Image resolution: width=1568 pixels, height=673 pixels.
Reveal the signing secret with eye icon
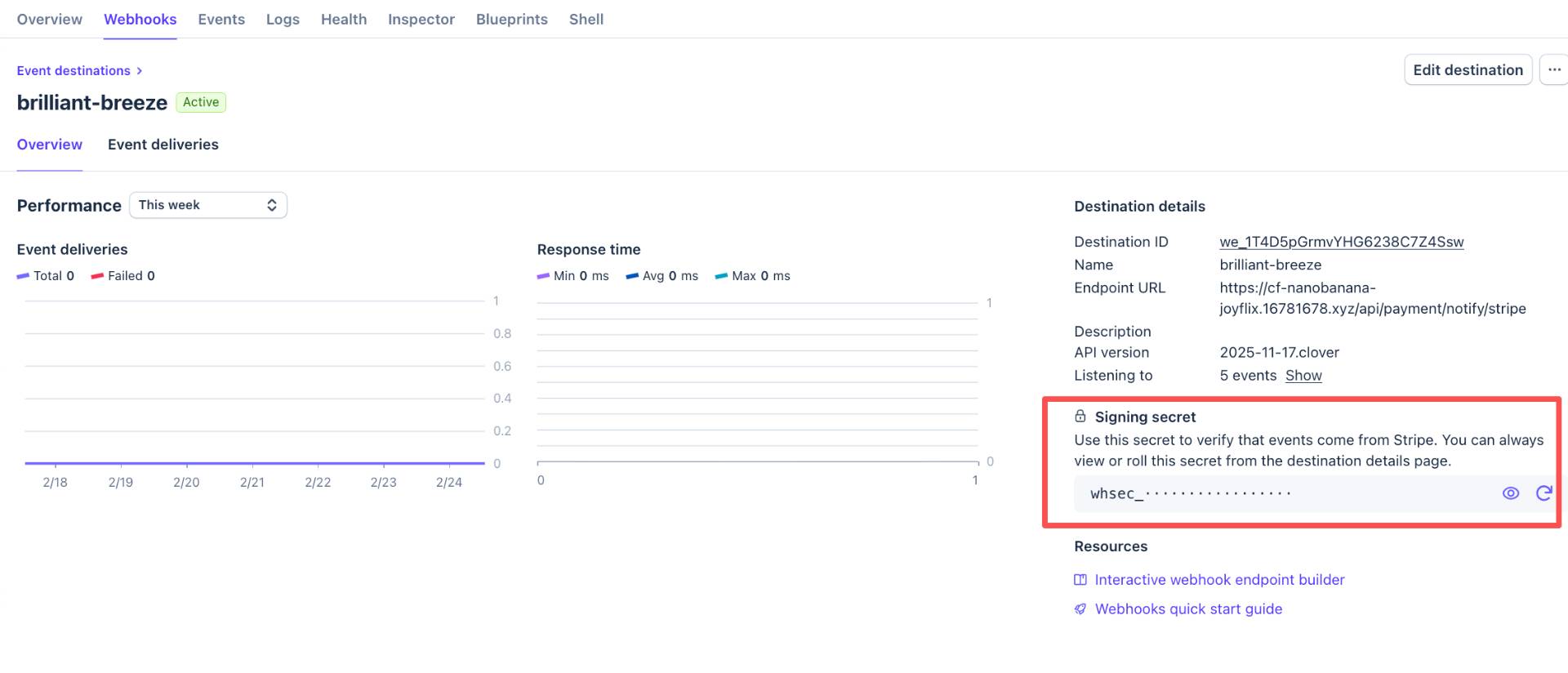pos(1510,493)
